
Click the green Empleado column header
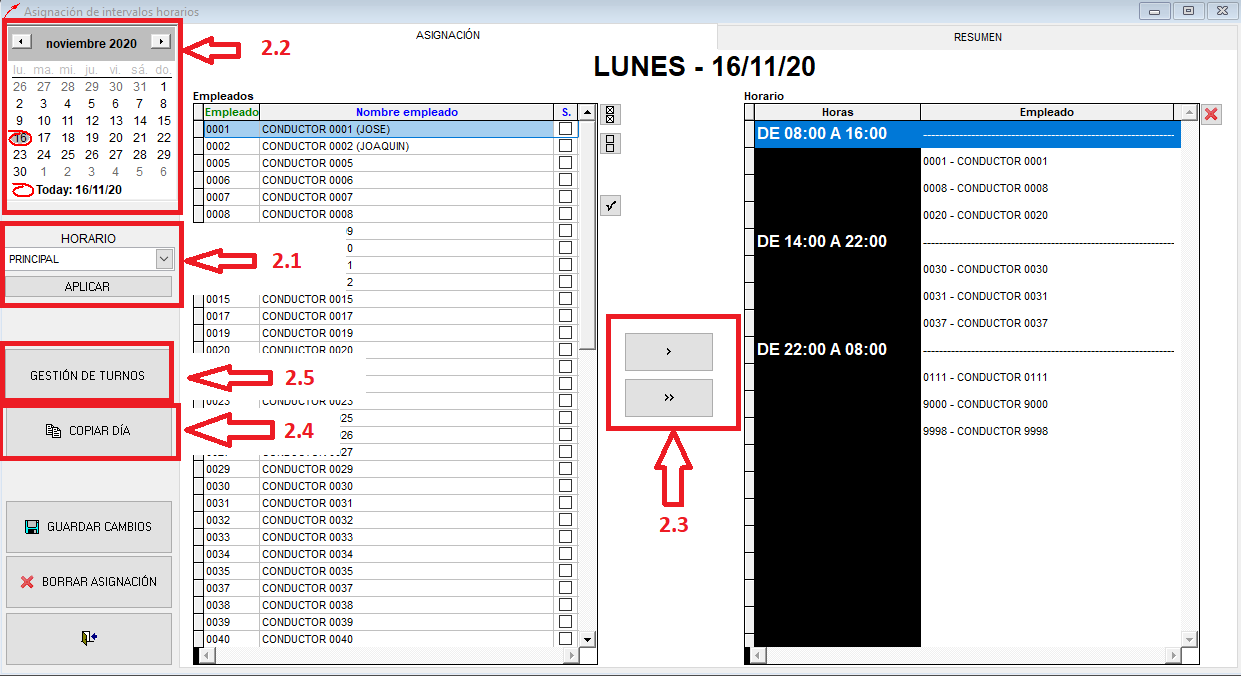pos(231,112)
